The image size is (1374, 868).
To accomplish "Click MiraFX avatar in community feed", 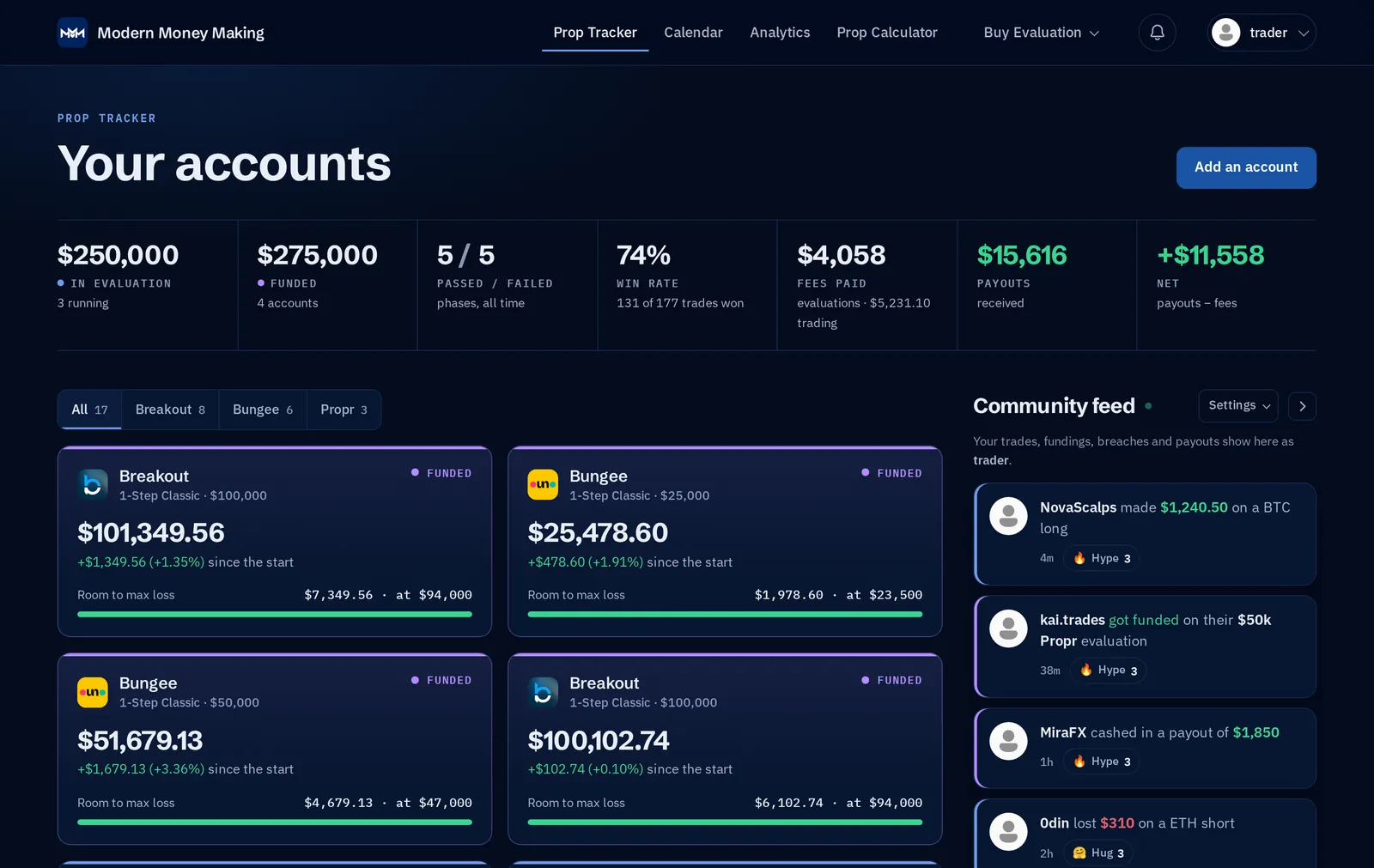I will (x=1008, y=741).
